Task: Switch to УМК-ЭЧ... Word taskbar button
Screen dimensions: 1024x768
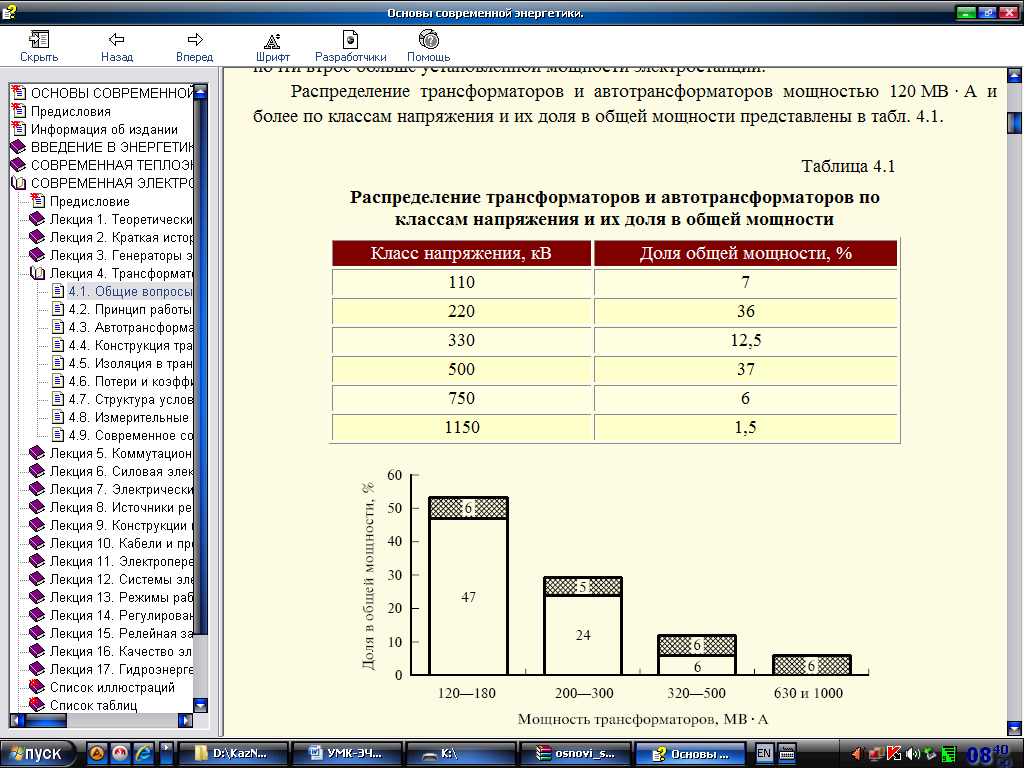Action: [x=346, y=754]
